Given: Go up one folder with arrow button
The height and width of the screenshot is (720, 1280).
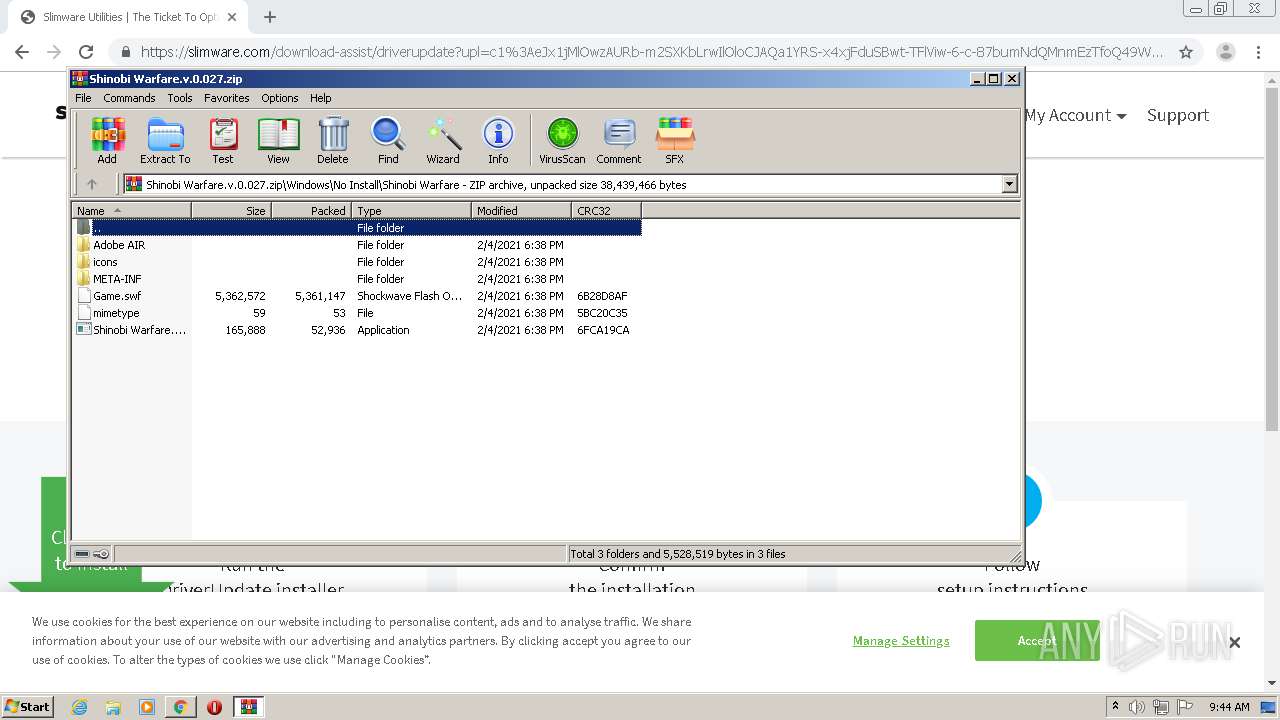Looking at the screenshot, I should pos(92,184).
